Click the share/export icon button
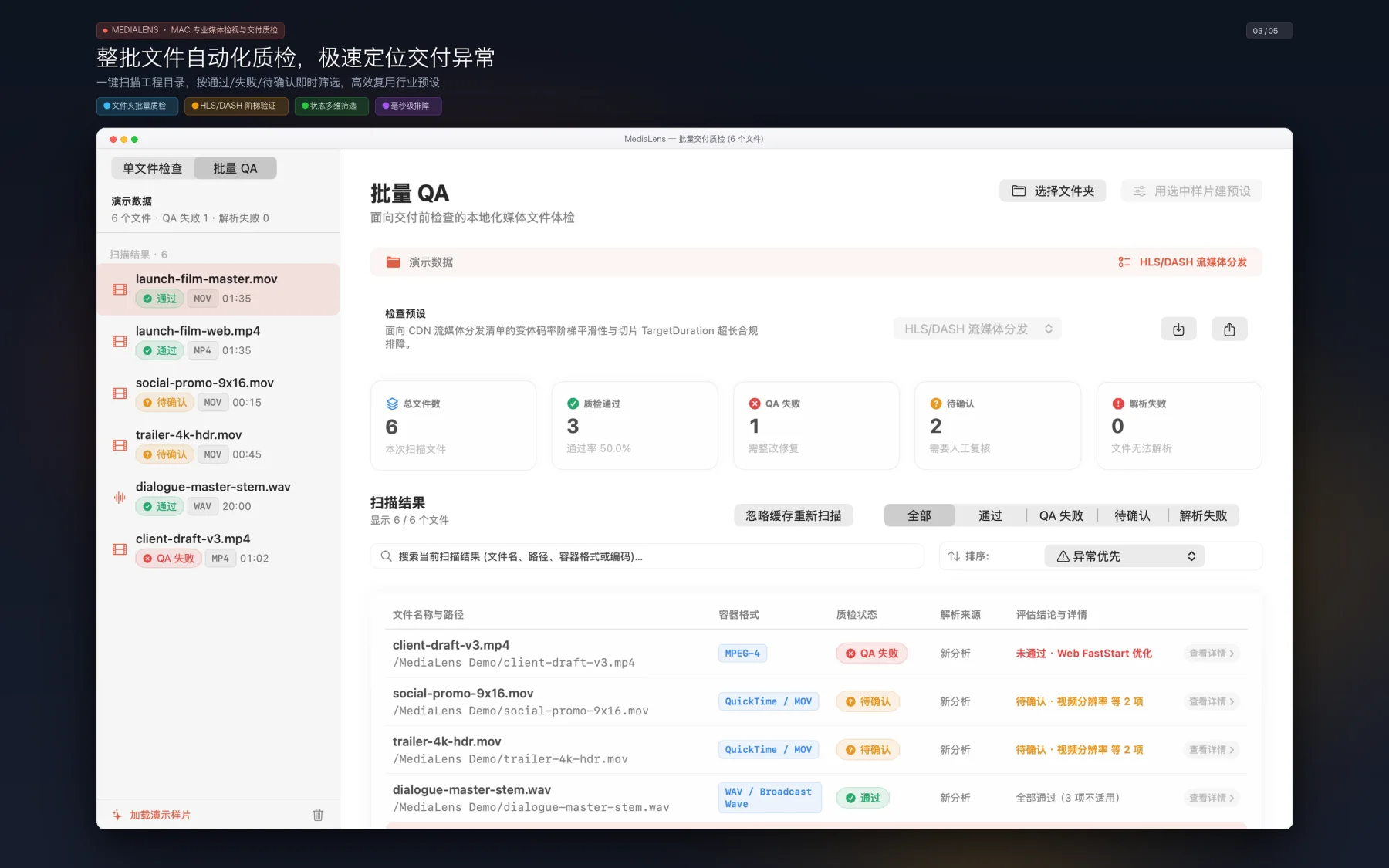 tap(1229, 329)
